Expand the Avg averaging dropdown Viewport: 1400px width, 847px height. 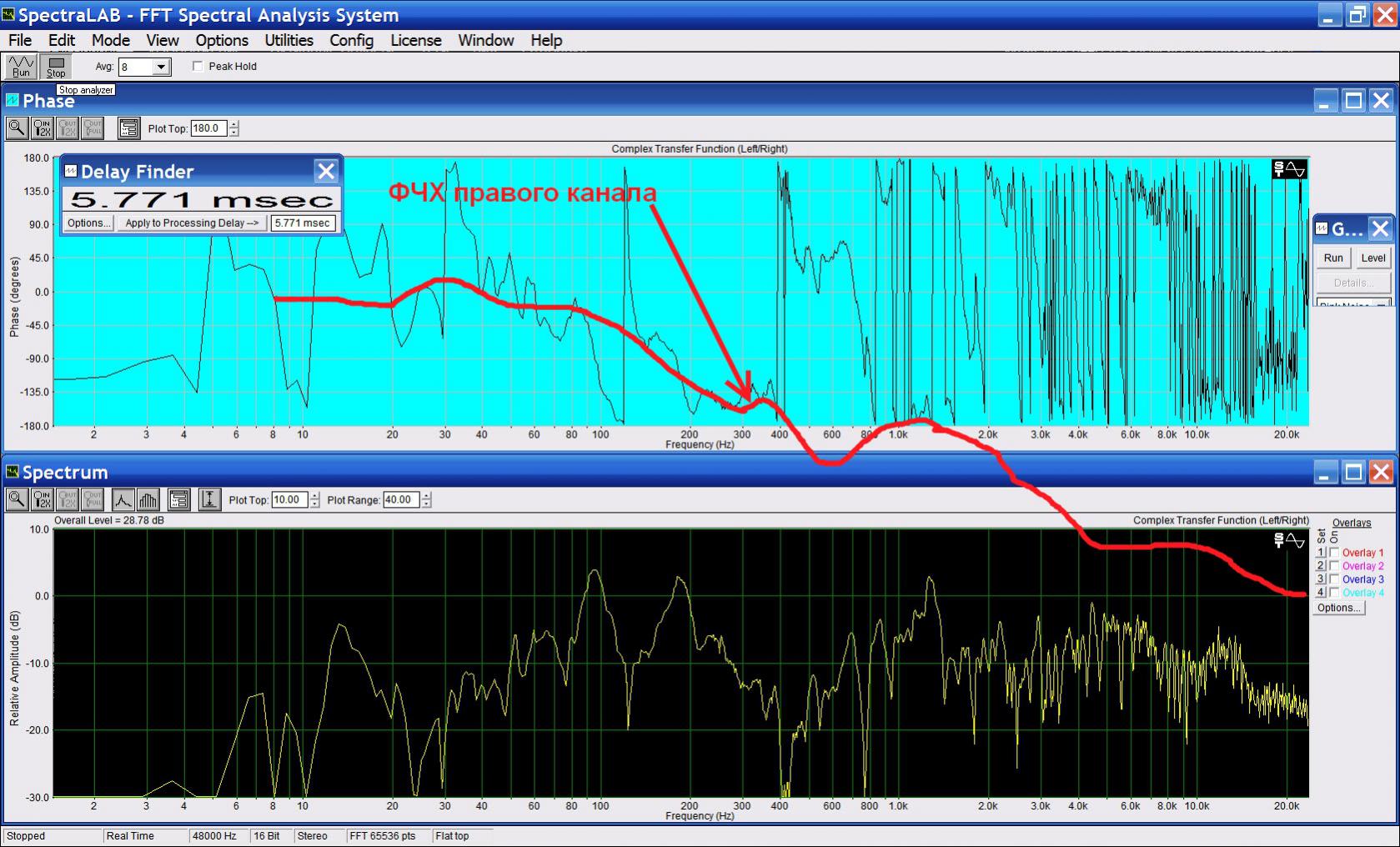[162, 67]
